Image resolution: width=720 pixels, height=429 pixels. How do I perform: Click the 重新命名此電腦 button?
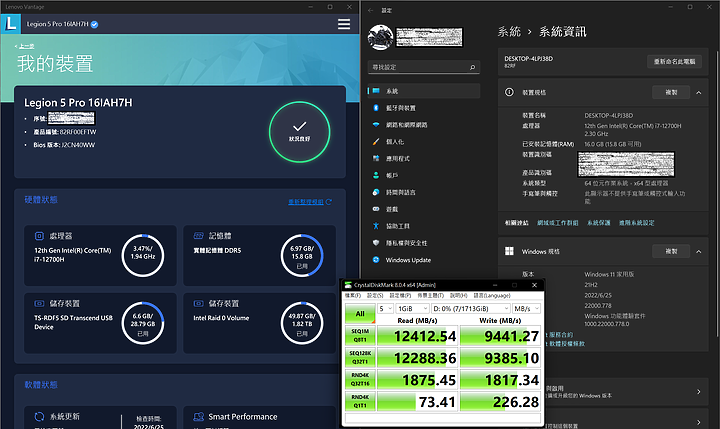pos(674,61)
